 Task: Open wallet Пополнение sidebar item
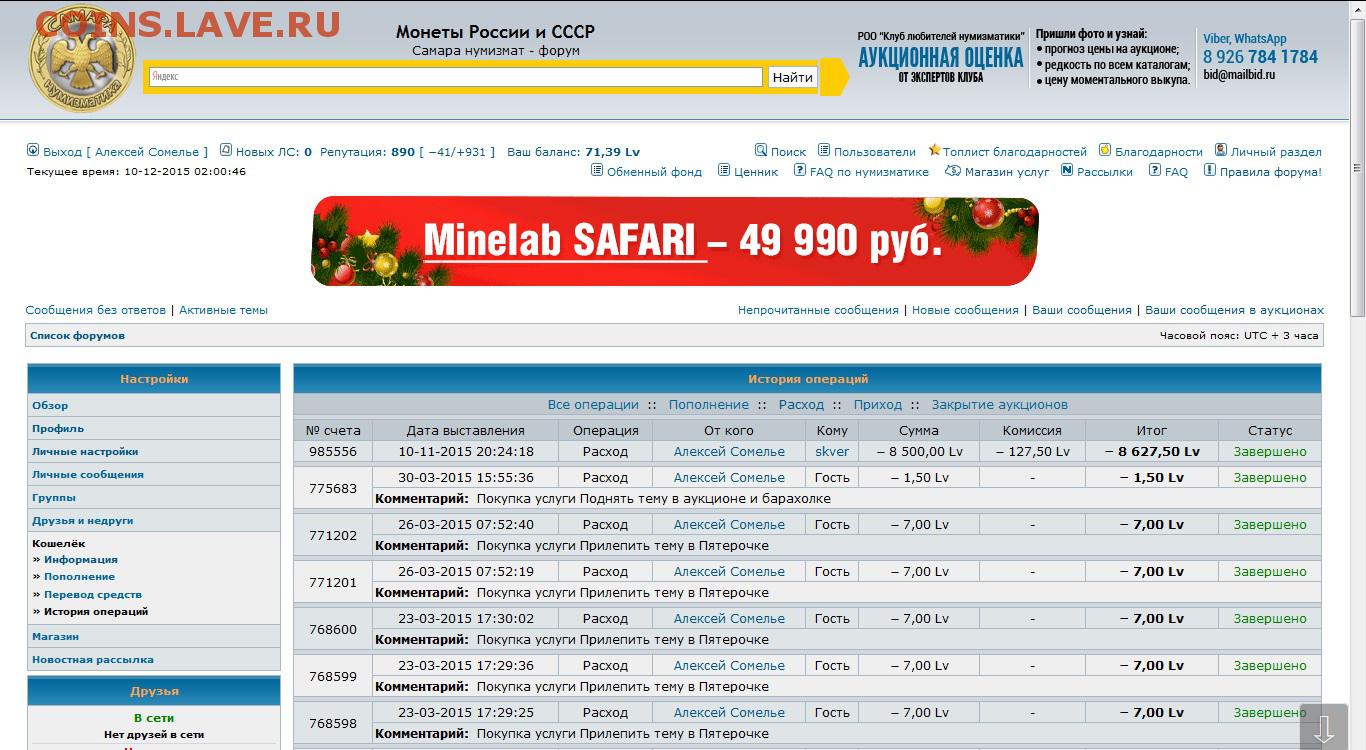click(79, 577)
